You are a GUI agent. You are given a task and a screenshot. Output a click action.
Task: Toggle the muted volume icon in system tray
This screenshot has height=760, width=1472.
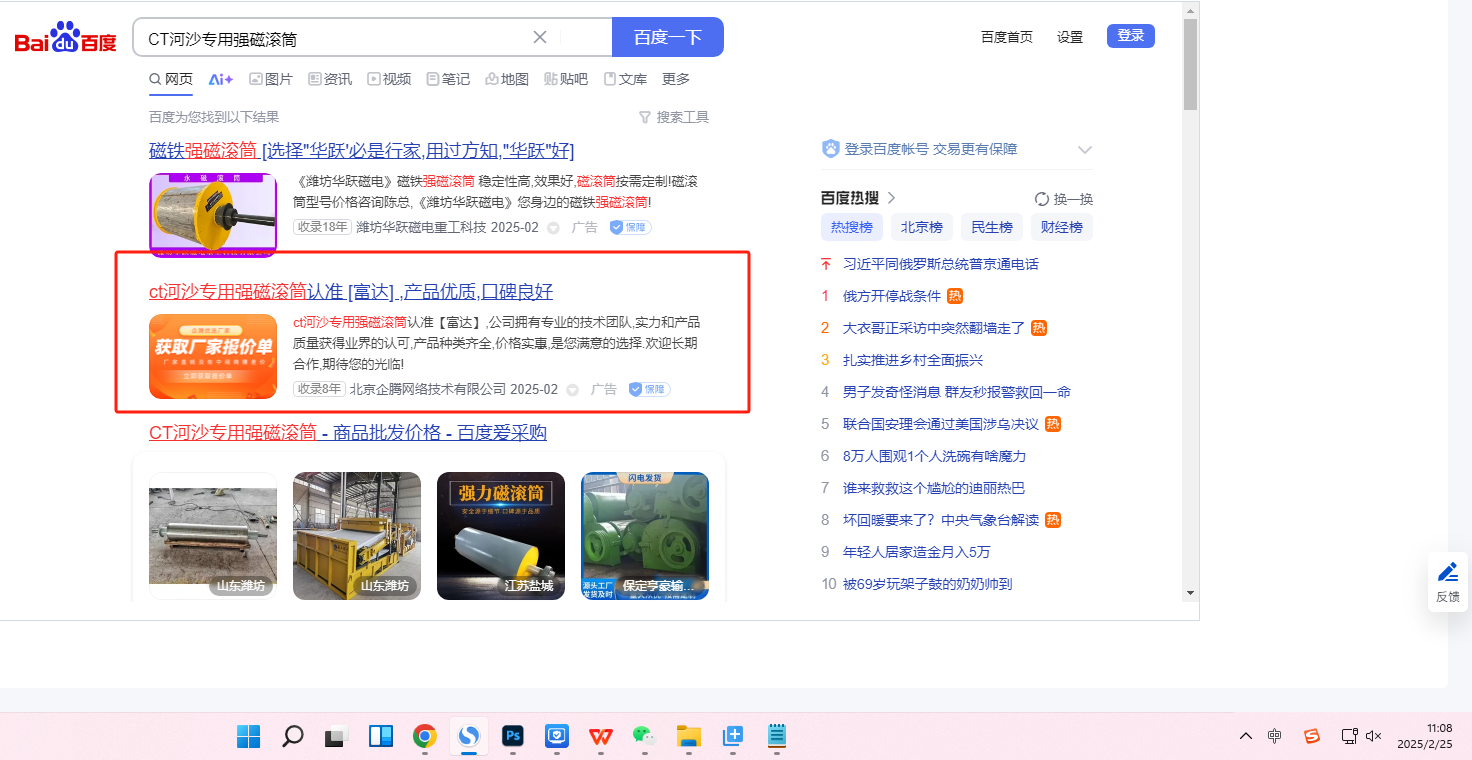(x=1373, y=736)
